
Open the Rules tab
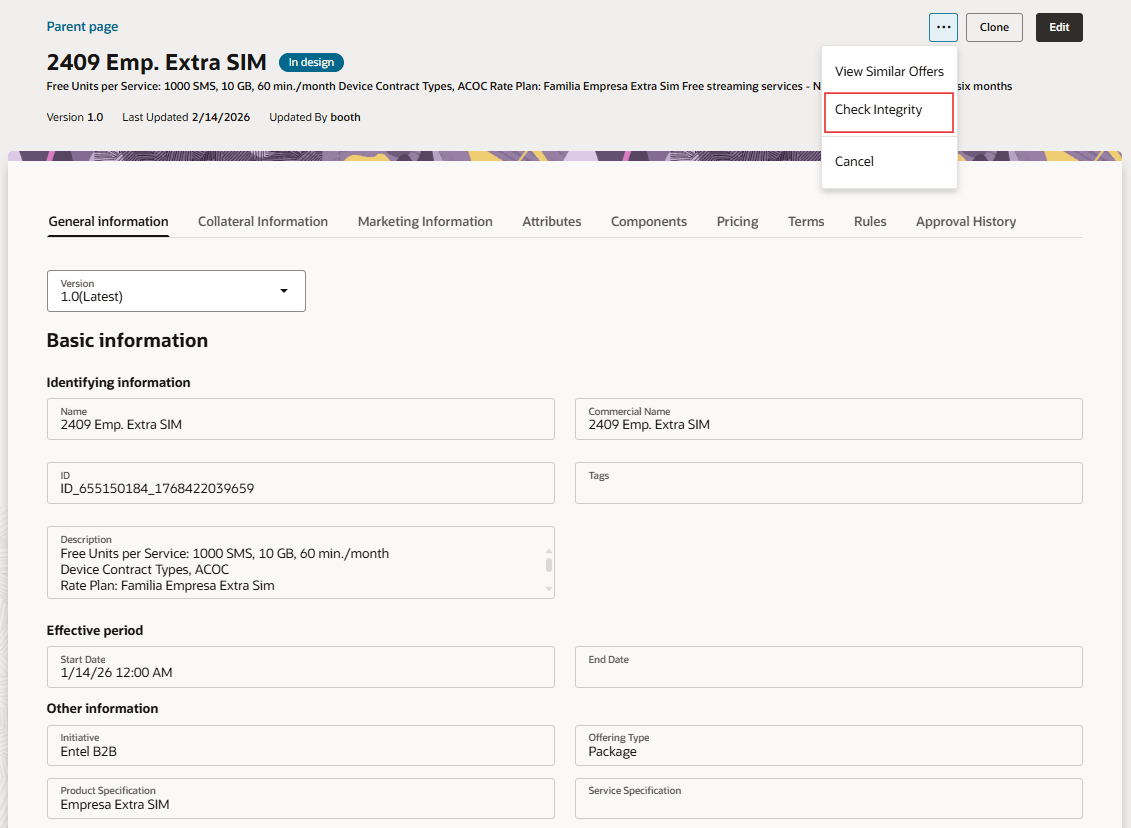(x=870, y=221)
